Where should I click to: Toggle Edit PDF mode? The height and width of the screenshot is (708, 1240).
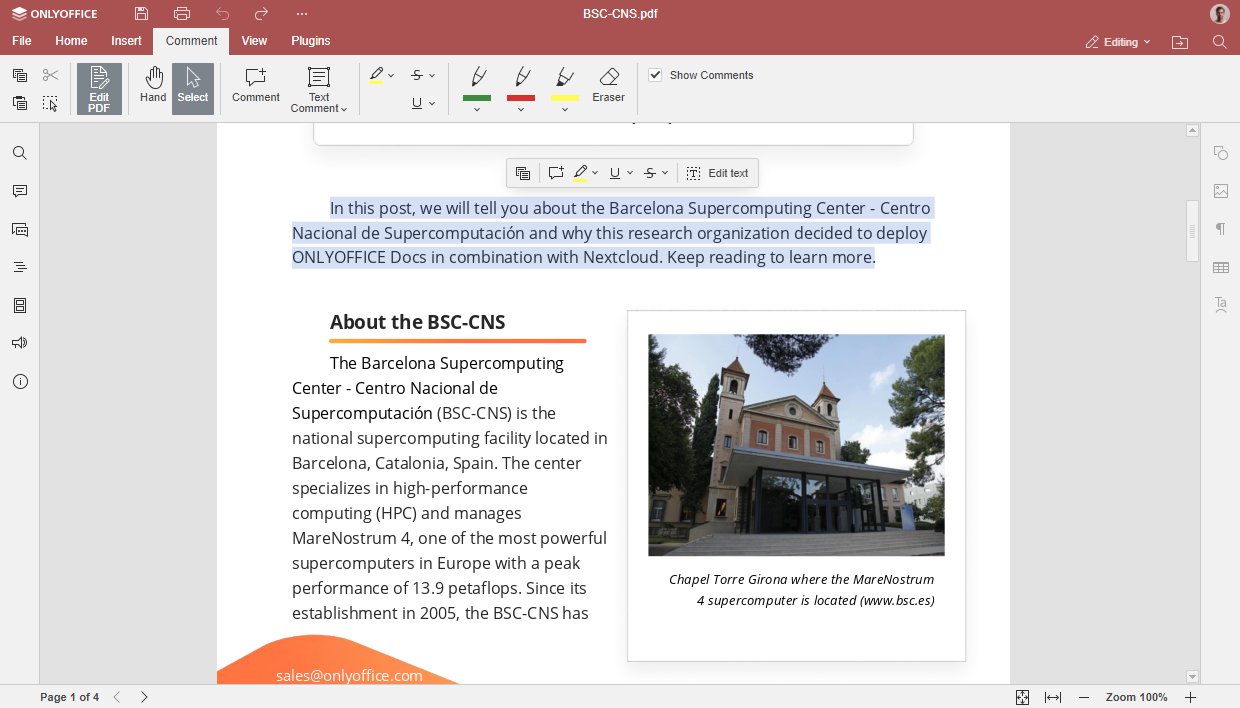pos(99,88)
